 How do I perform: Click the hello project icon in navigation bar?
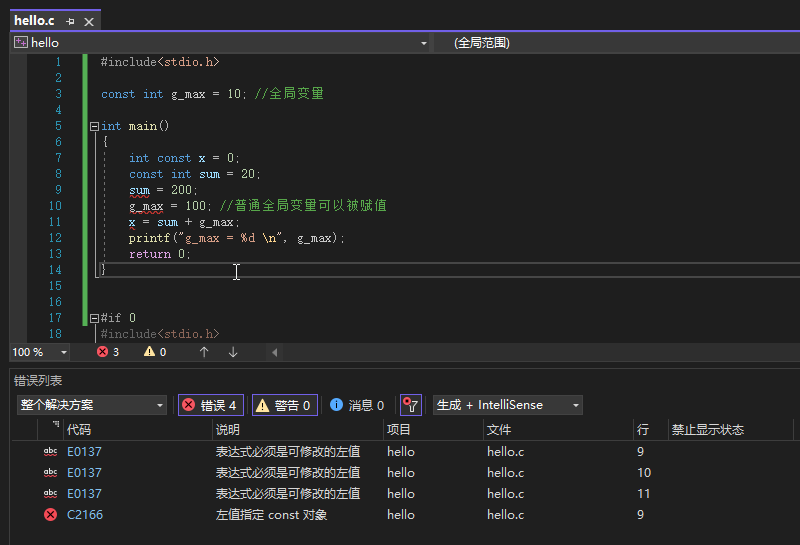click(21, 42)
